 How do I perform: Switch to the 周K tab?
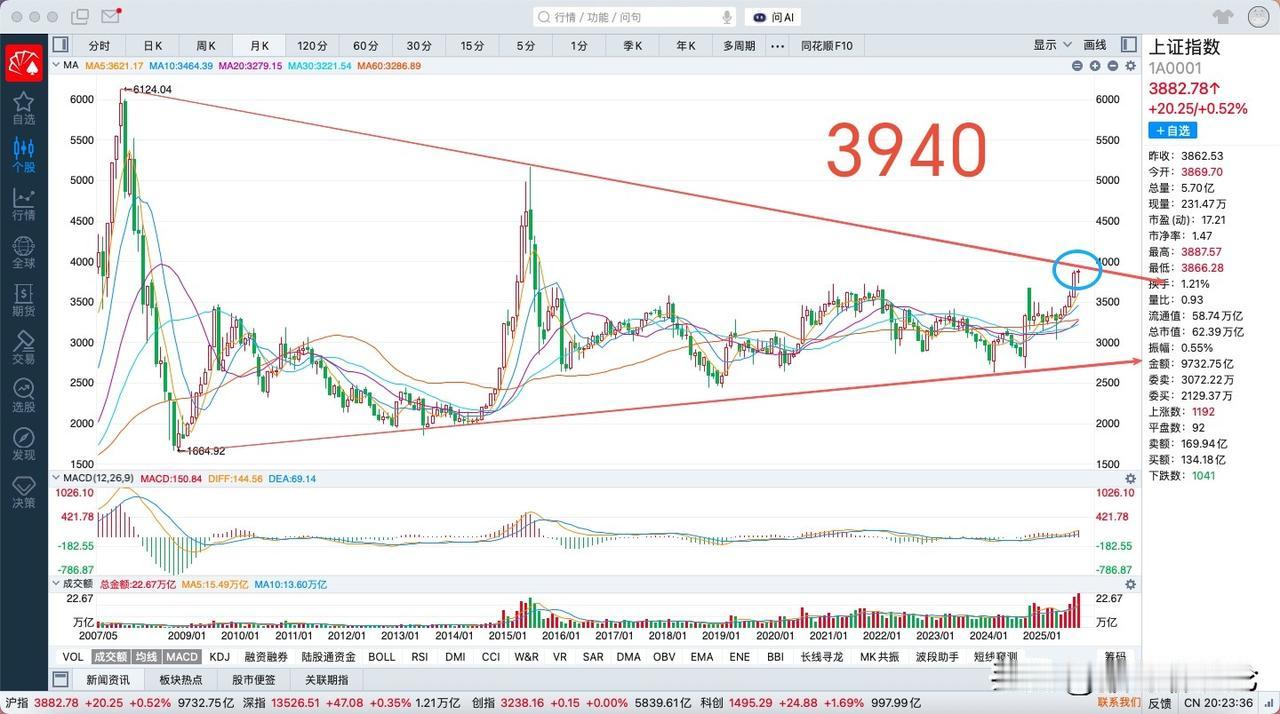point(206,46)
